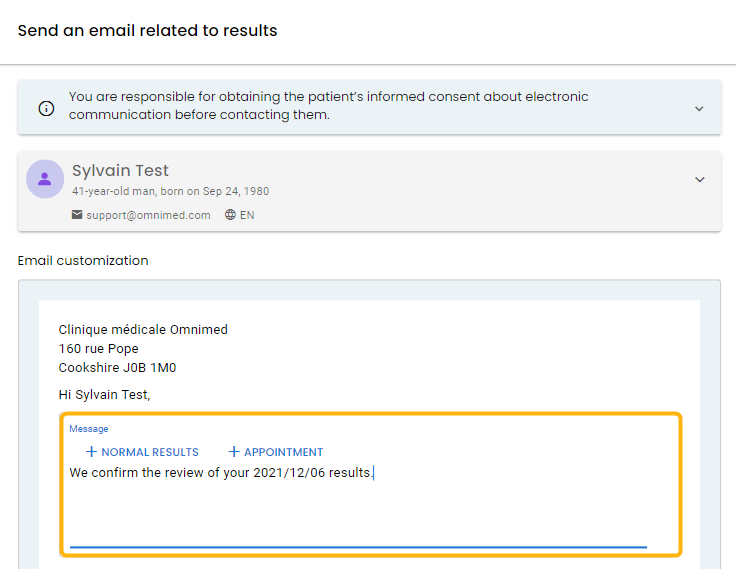This screenshot has height=571, width=736.
Task: Click the globe language icon
Action: pos(230,215)
